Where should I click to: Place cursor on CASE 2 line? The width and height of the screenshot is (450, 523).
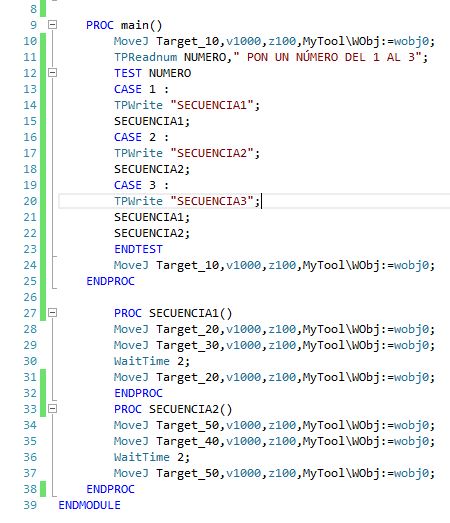coord(141,137)
